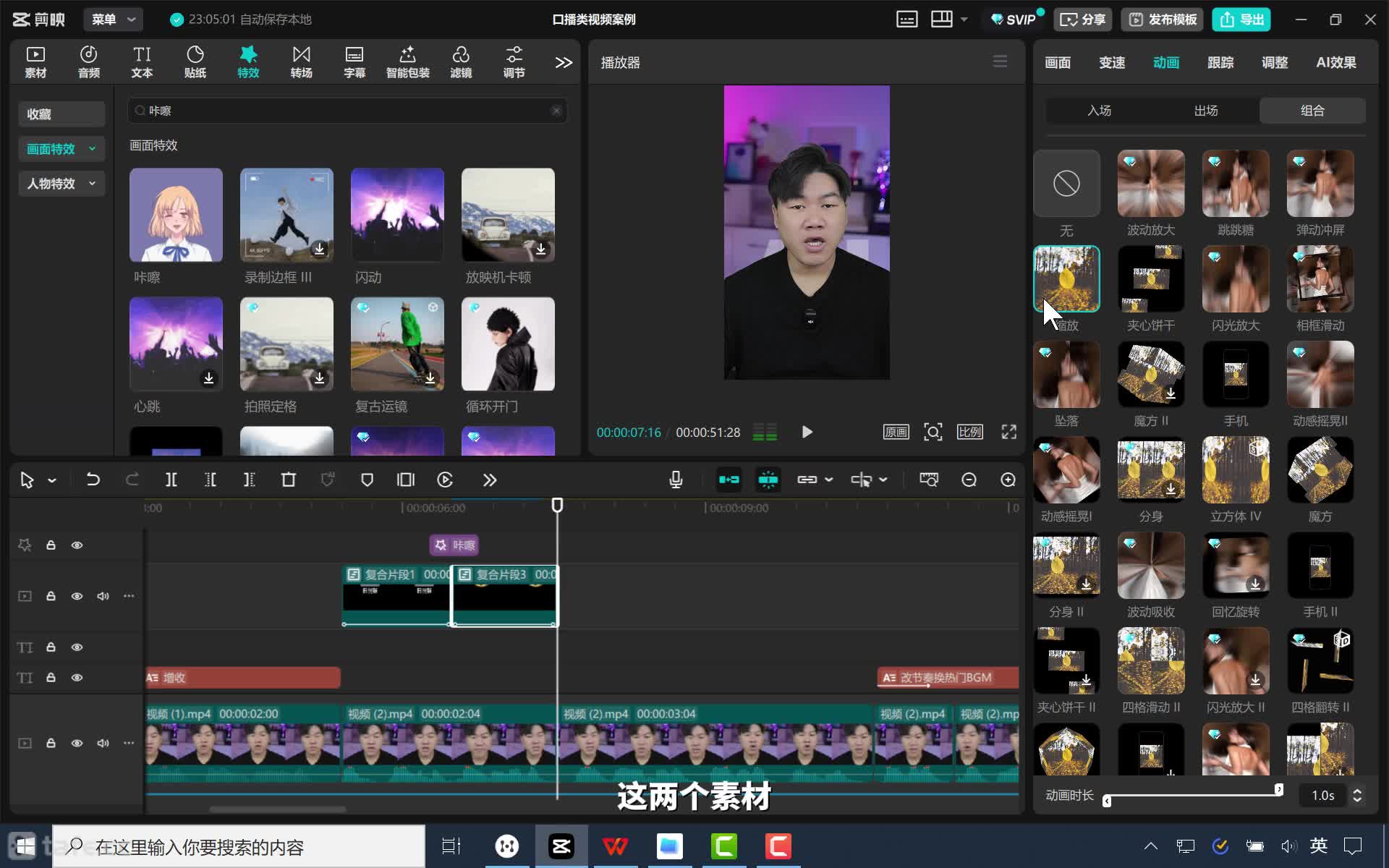This screenshot has height=868, width=1389.
Task: Toggle main track magnet snapping
Action: (729, 480)
